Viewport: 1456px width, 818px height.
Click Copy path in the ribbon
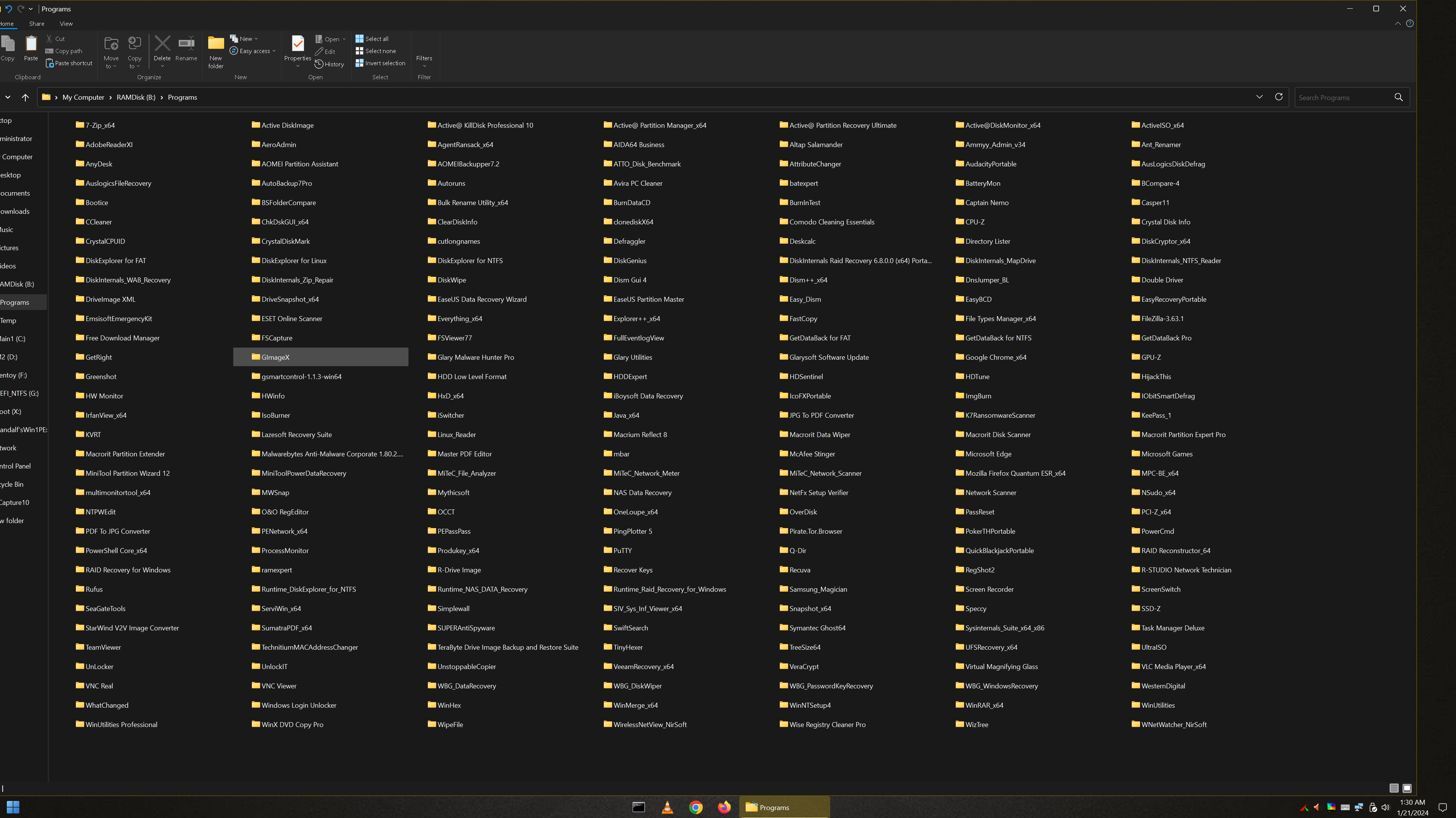(64, 51)
